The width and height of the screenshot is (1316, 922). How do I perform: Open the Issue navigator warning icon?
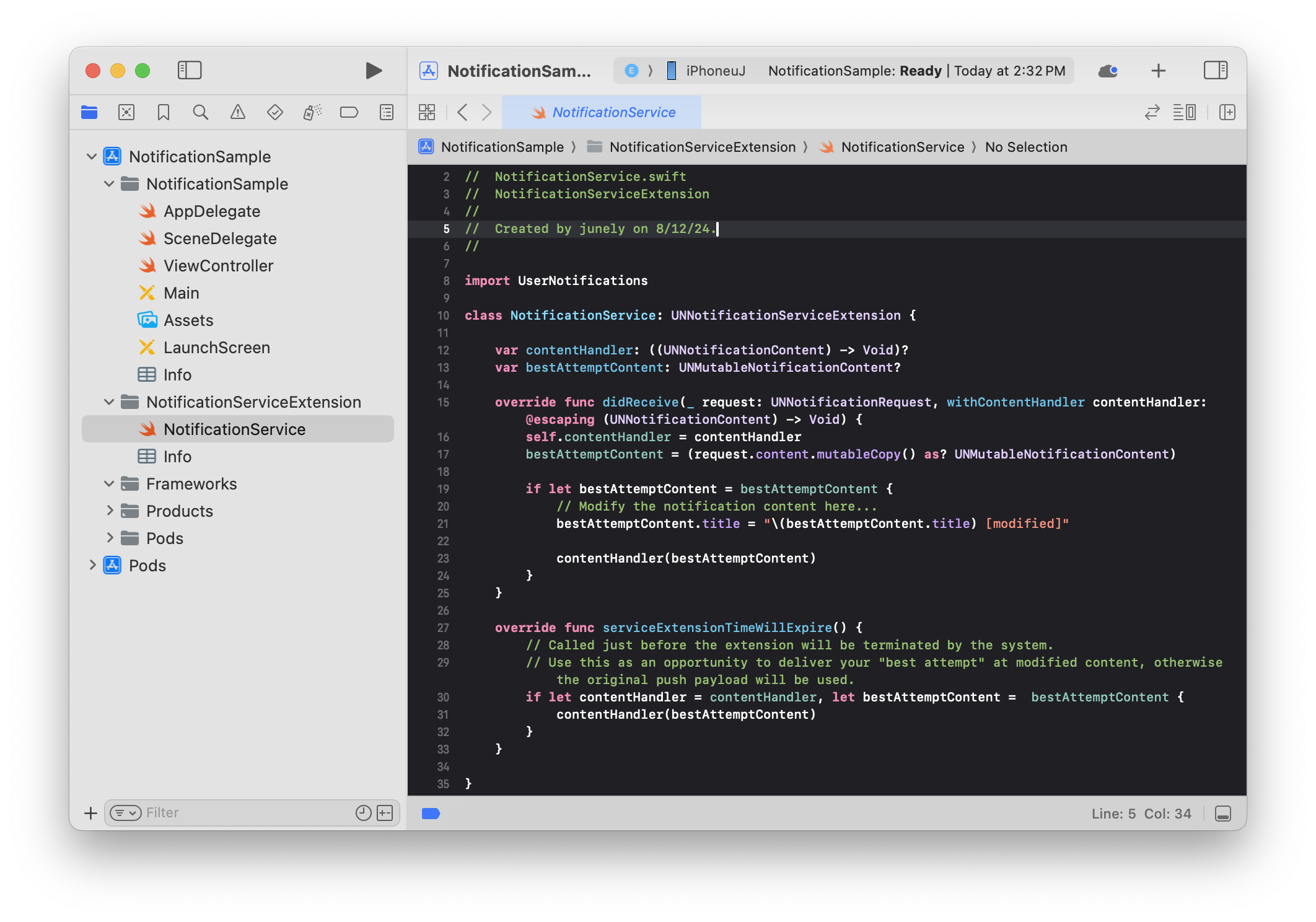tap(237, 112)
